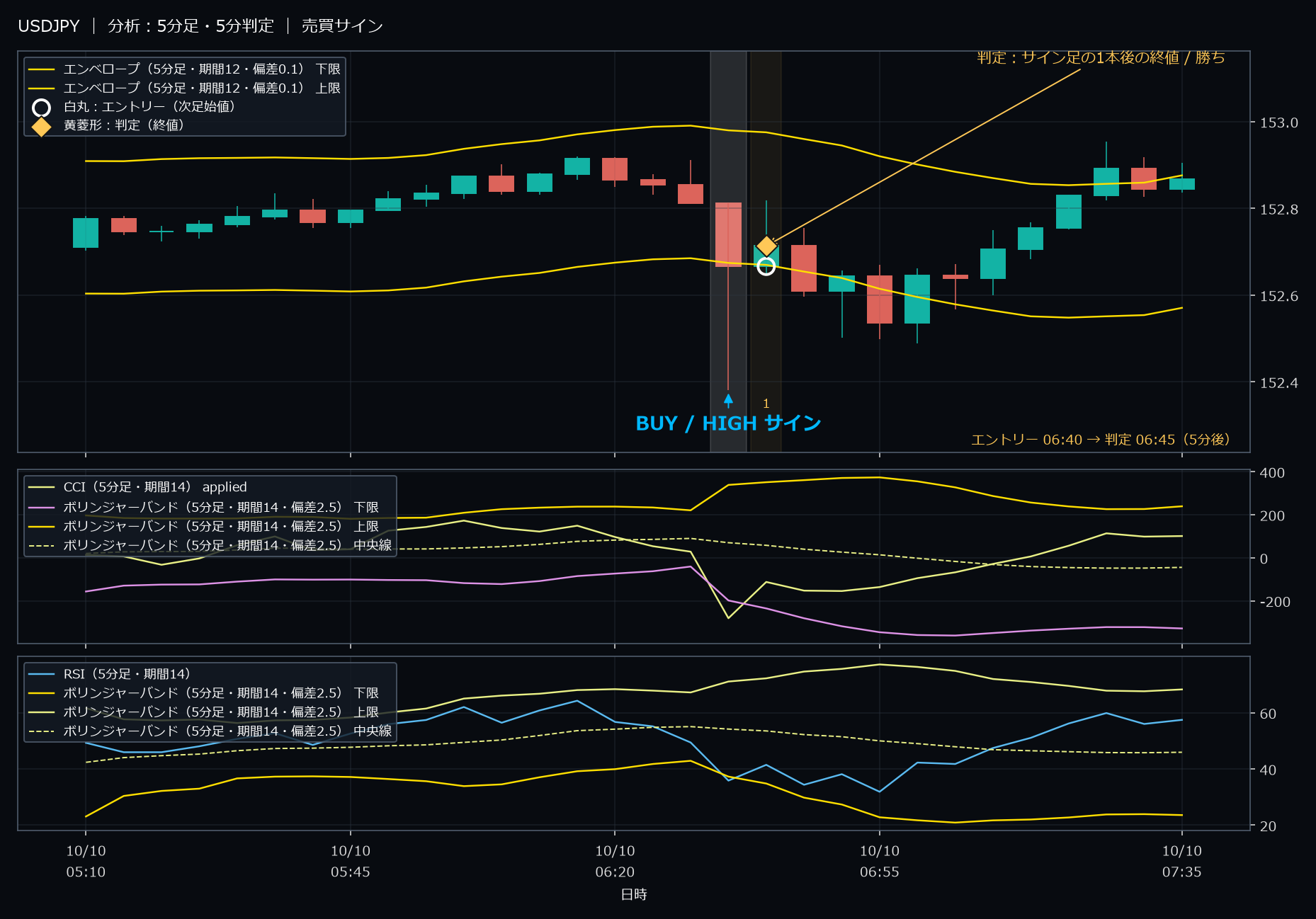Image resolution: width=1316 pixels, height=919 pixels.
Task: Click the CCI panel ボリンジャーバンド 下限 legend entry
Action: [x=203, y=507]
